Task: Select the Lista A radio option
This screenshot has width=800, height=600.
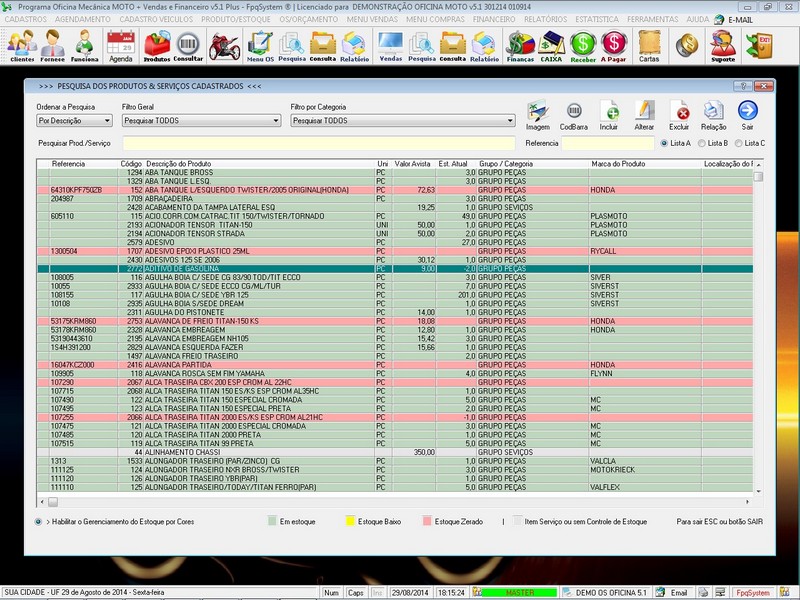Action: coord(663,143)
